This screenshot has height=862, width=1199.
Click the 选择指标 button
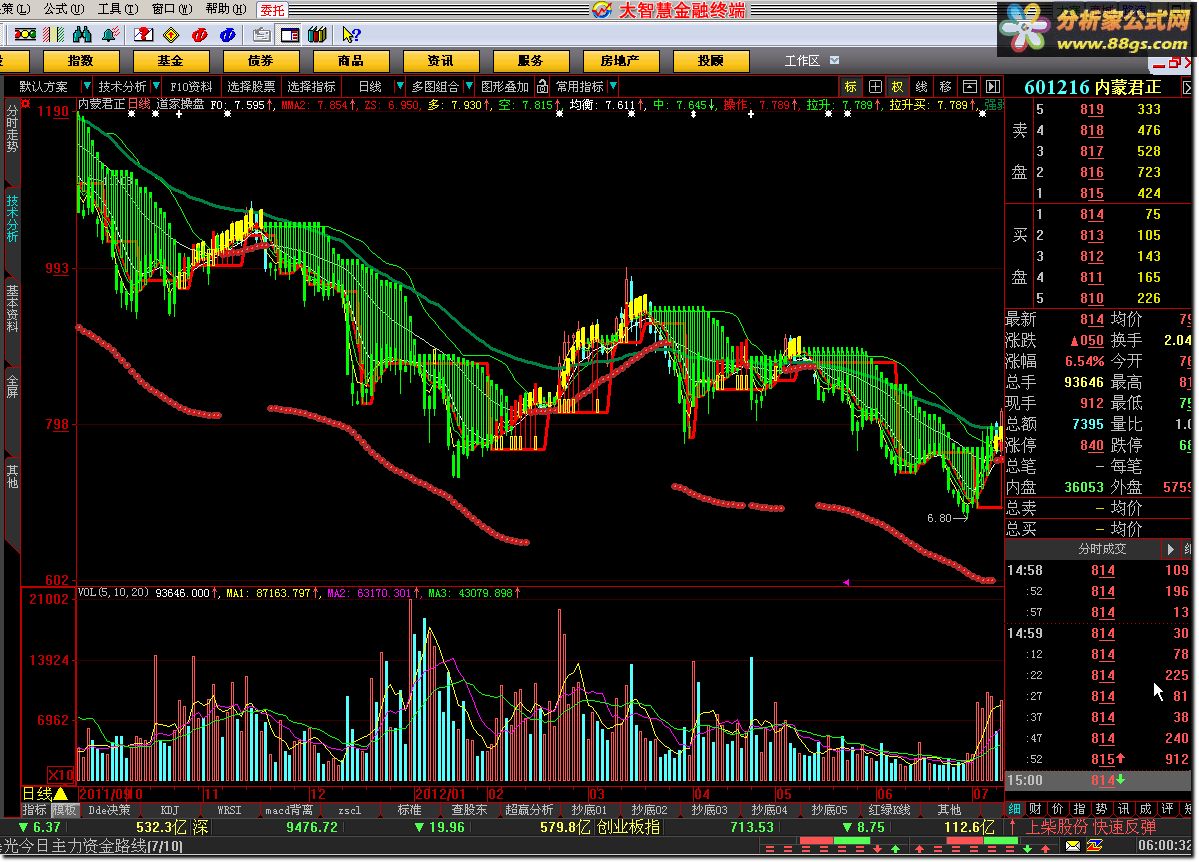pos(311,86)
